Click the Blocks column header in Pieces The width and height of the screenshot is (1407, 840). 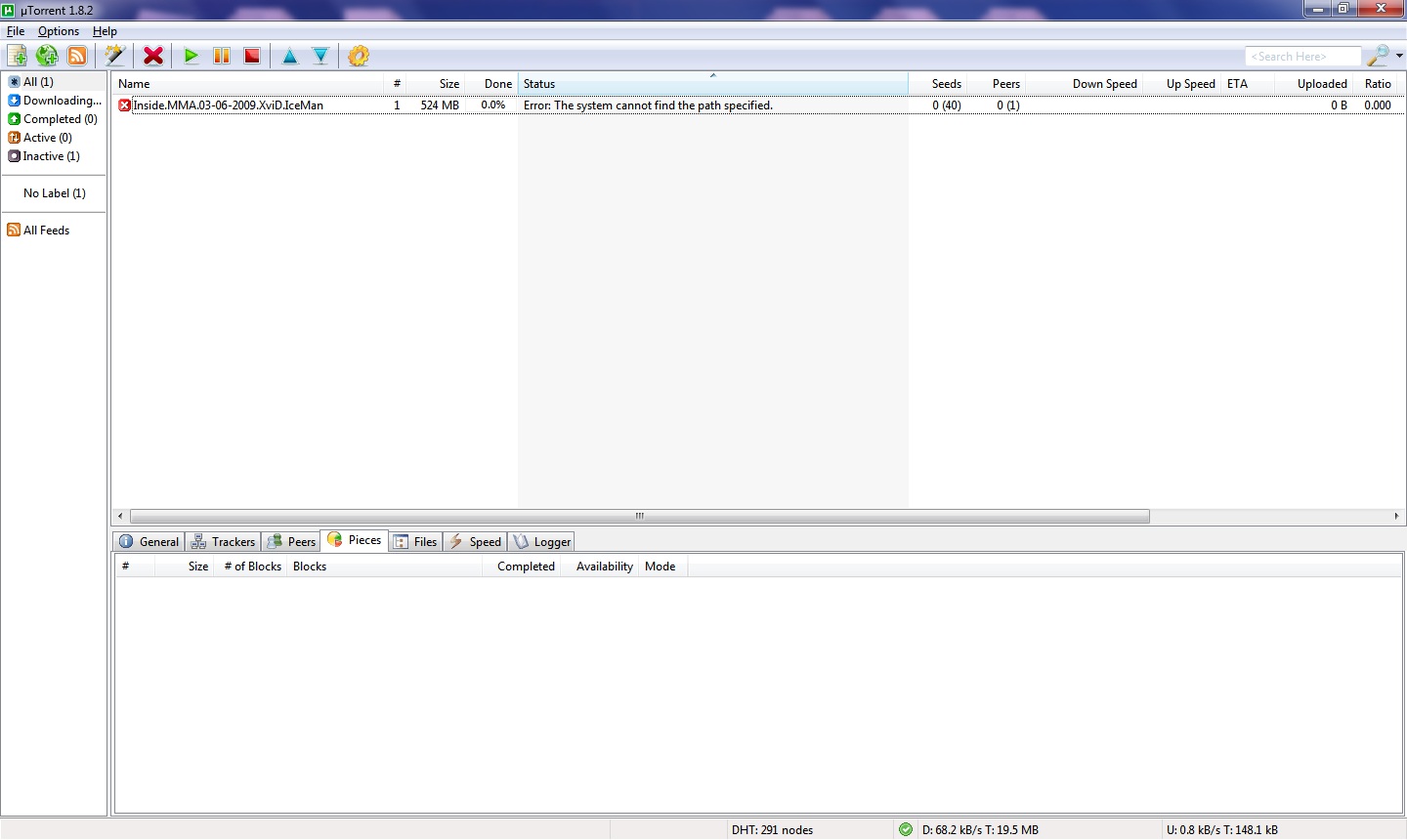(385, 567)
